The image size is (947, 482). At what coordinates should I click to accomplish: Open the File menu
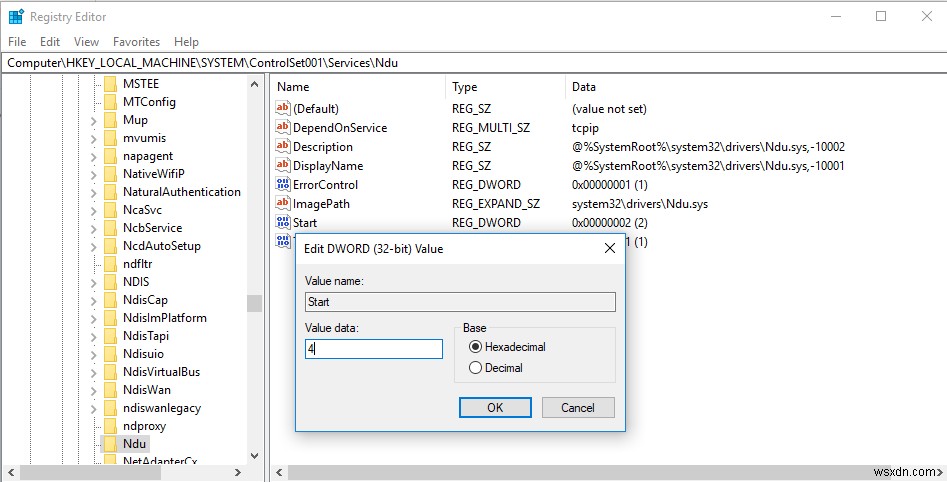17,42
